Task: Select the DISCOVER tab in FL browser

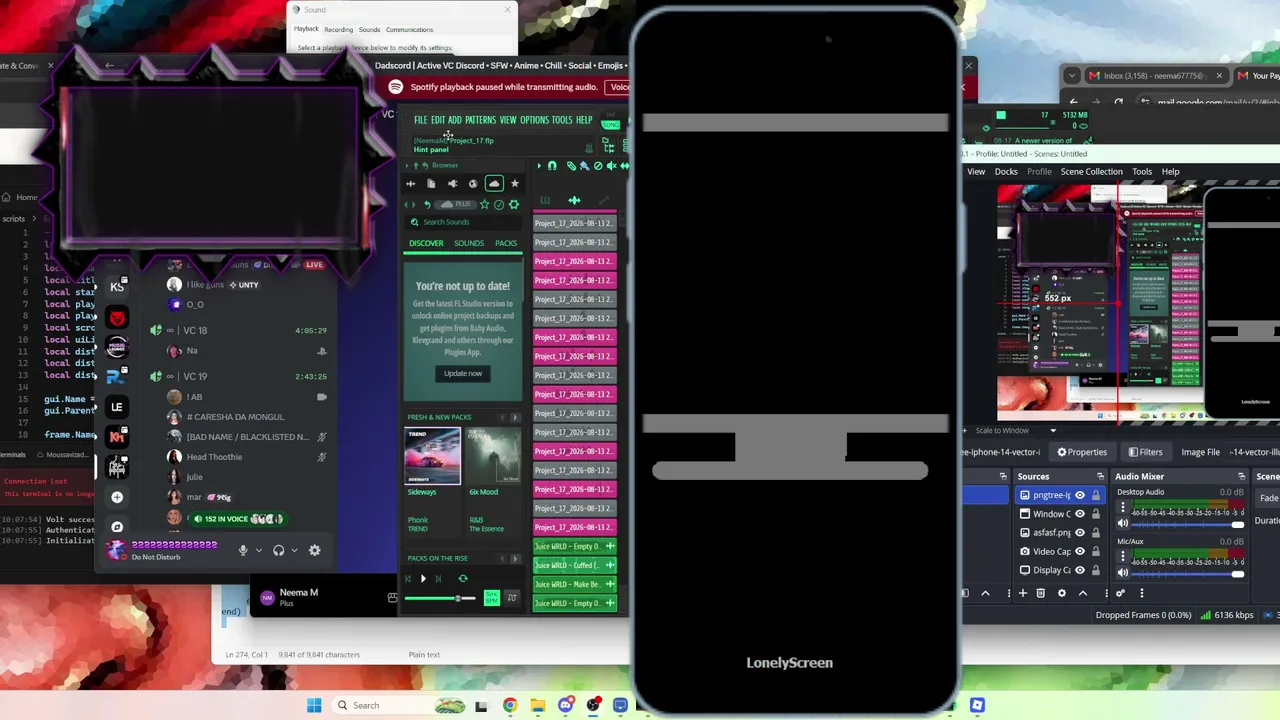Action: pyautogui.click(x=426, y=243)
